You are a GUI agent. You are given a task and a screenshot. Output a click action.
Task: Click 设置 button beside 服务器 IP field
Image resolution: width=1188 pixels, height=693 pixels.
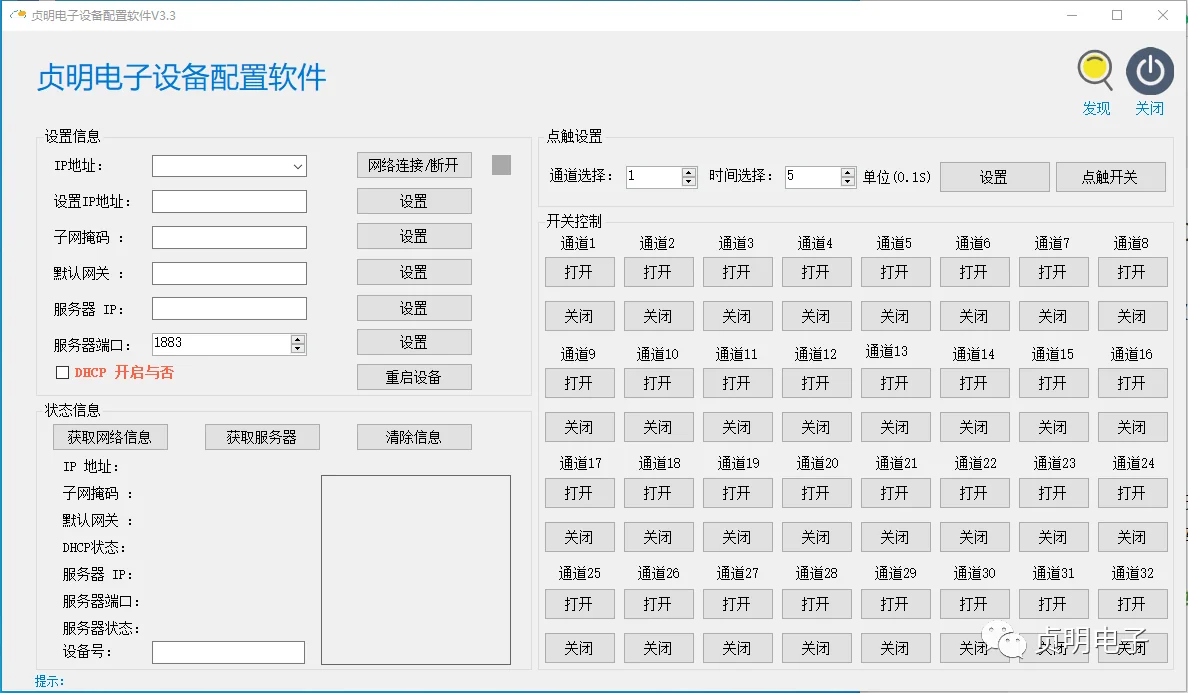(414, 308)
